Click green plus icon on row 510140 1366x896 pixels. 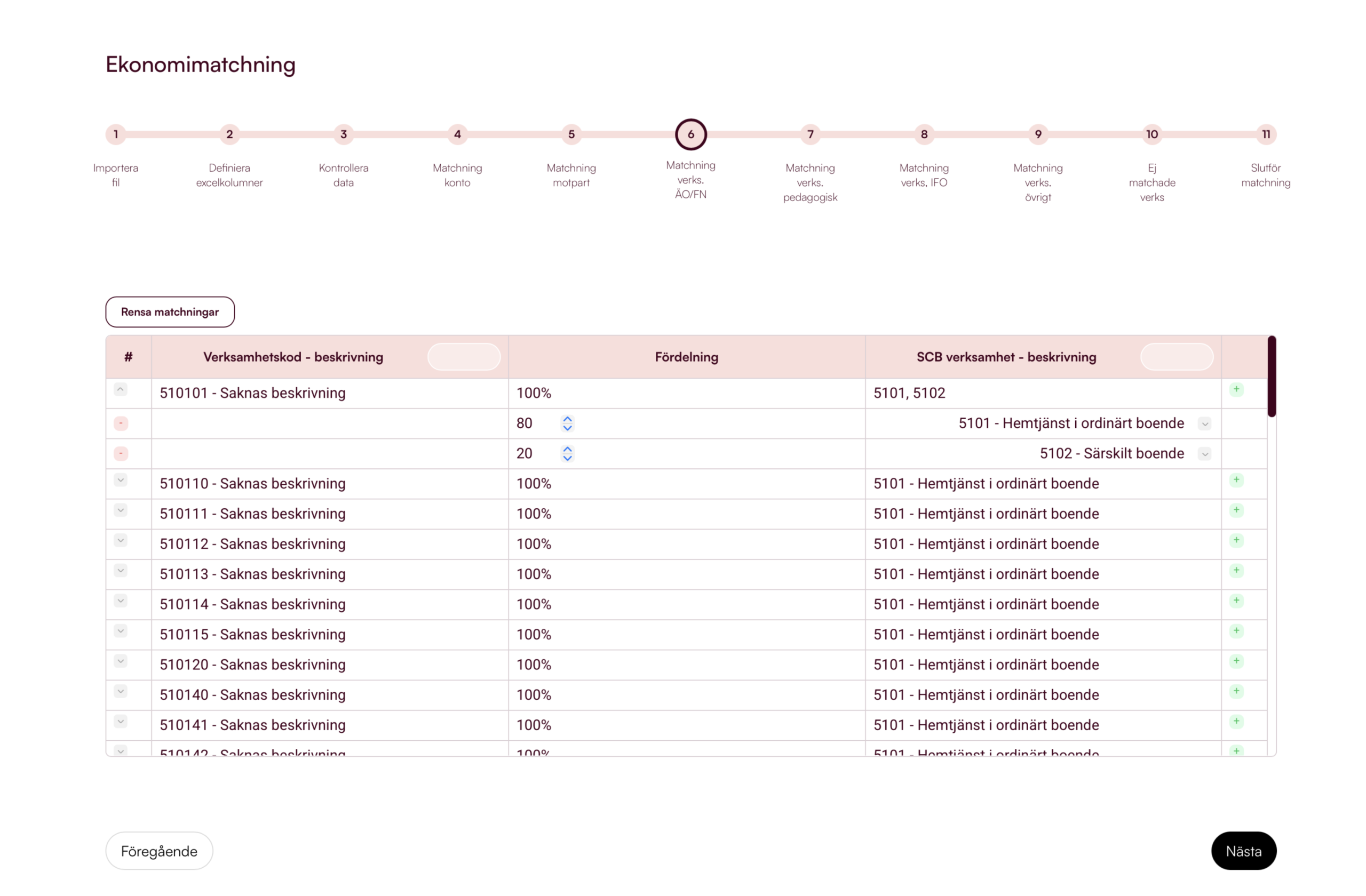[x=1236, y=691]
